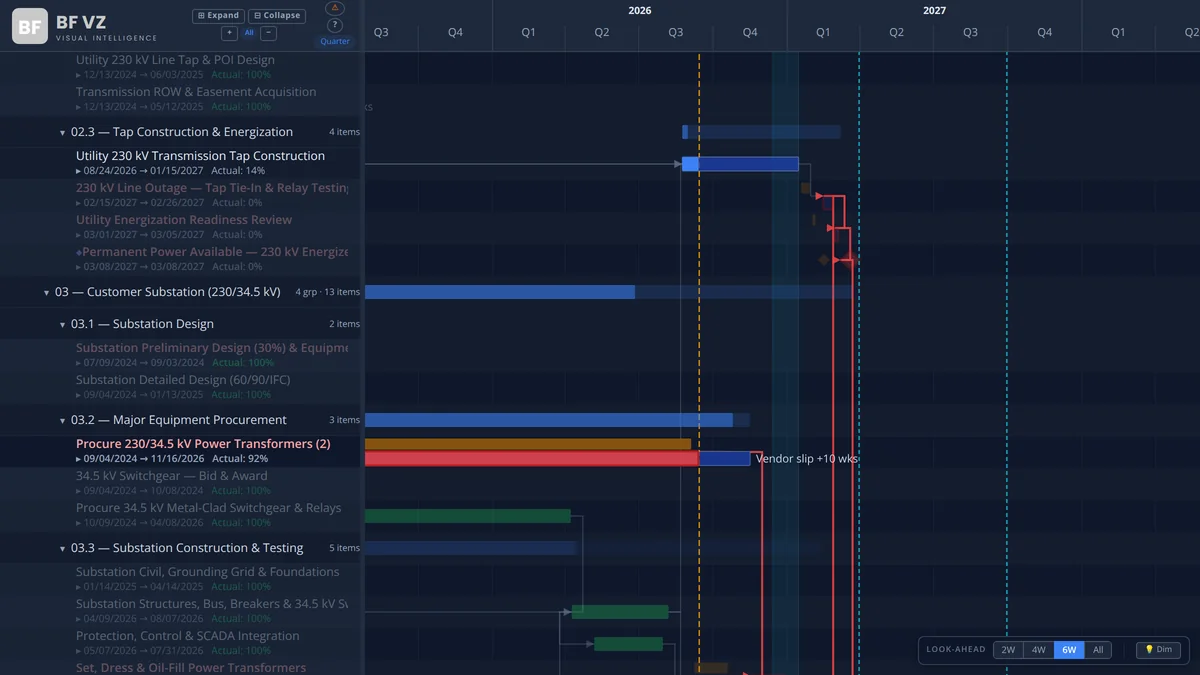Toggle the Dim lightbulb button
This screenshot has height=675, width=1200.
click(1158, 650)
